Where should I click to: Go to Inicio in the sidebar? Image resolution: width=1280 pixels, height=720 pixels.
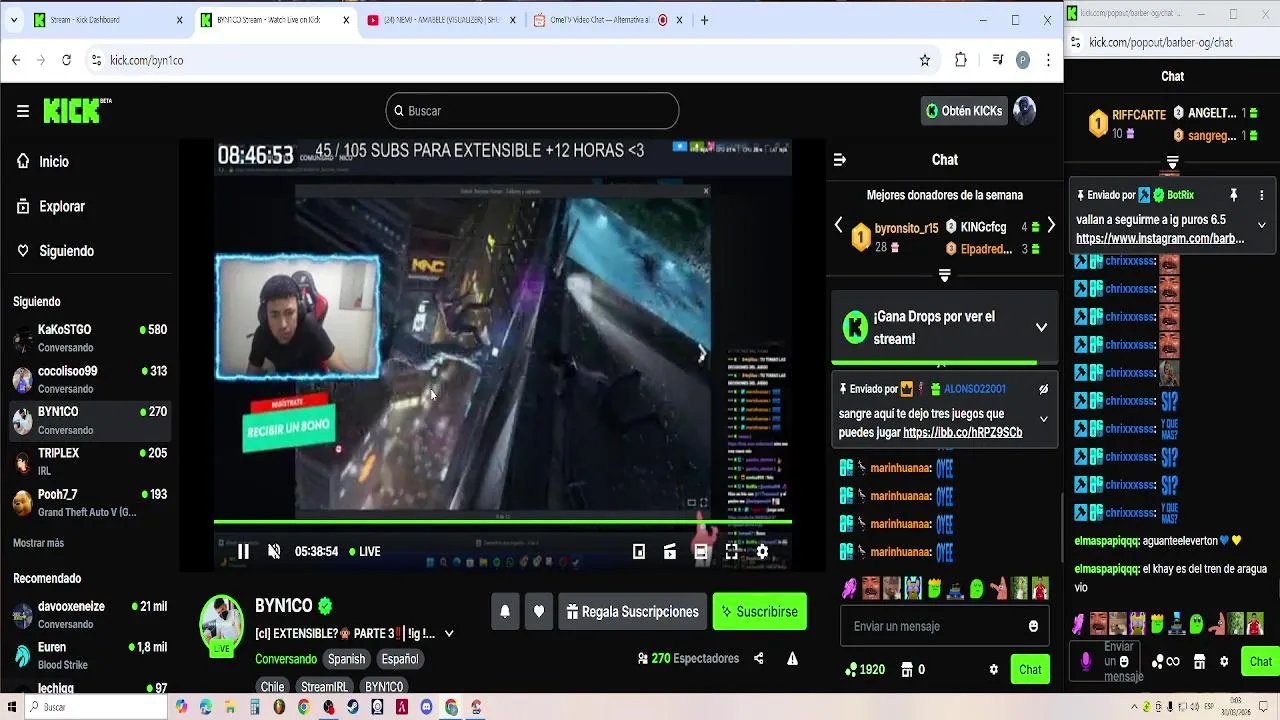pyautogui.click(x=42, y=161)
